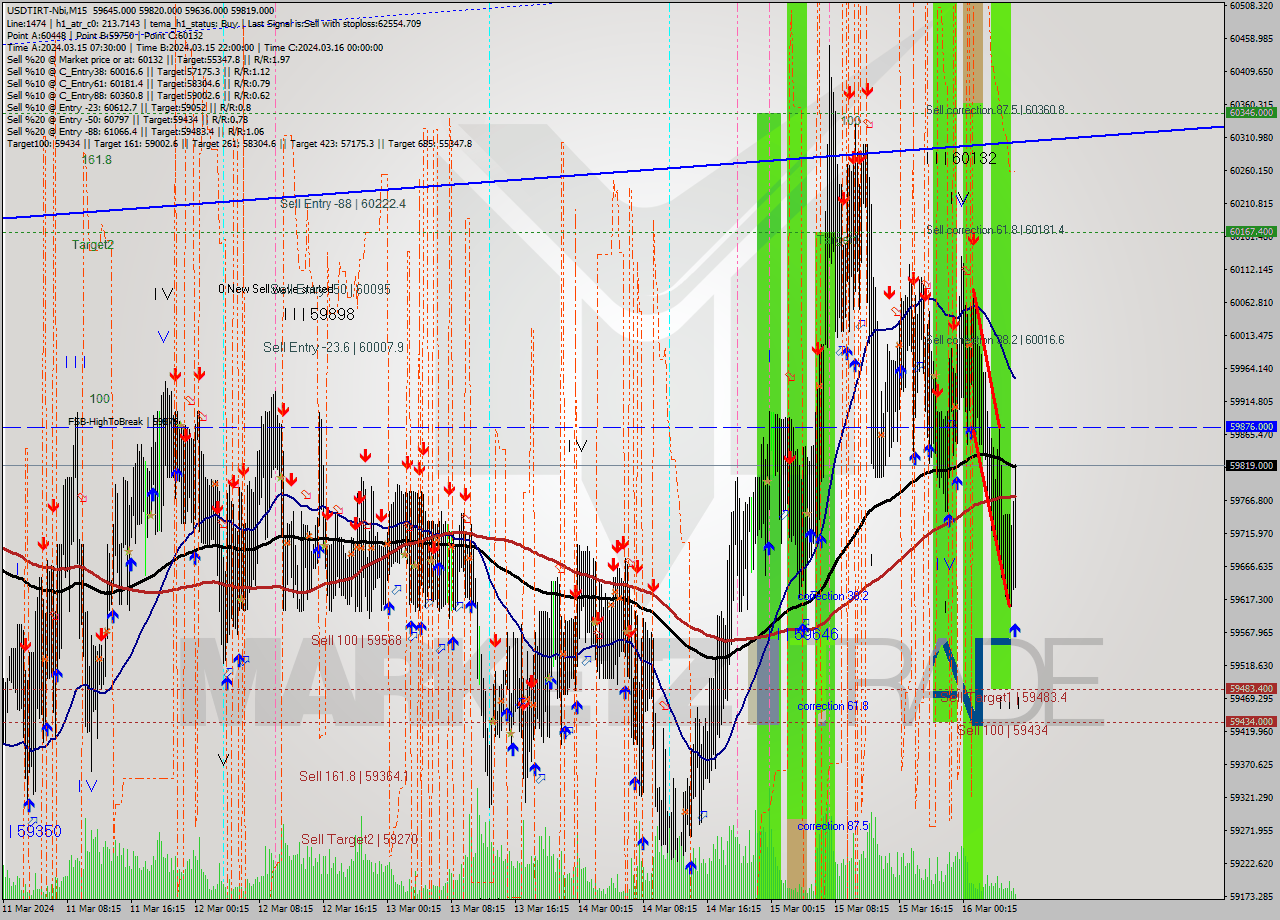
Task: Click '0 New Sell wave started' label
Action: point(276,289)
